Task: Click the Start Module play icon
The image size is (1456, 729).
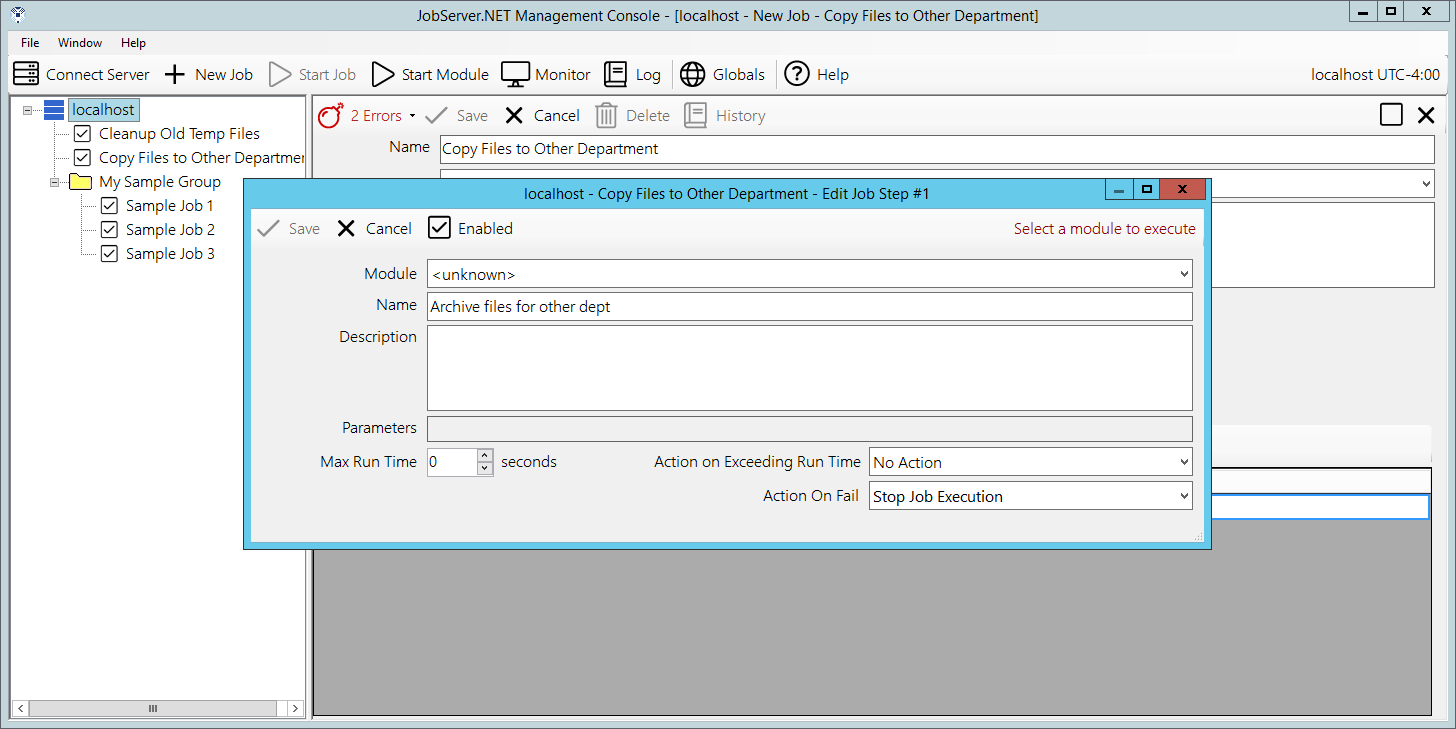Action: [383, 74]
